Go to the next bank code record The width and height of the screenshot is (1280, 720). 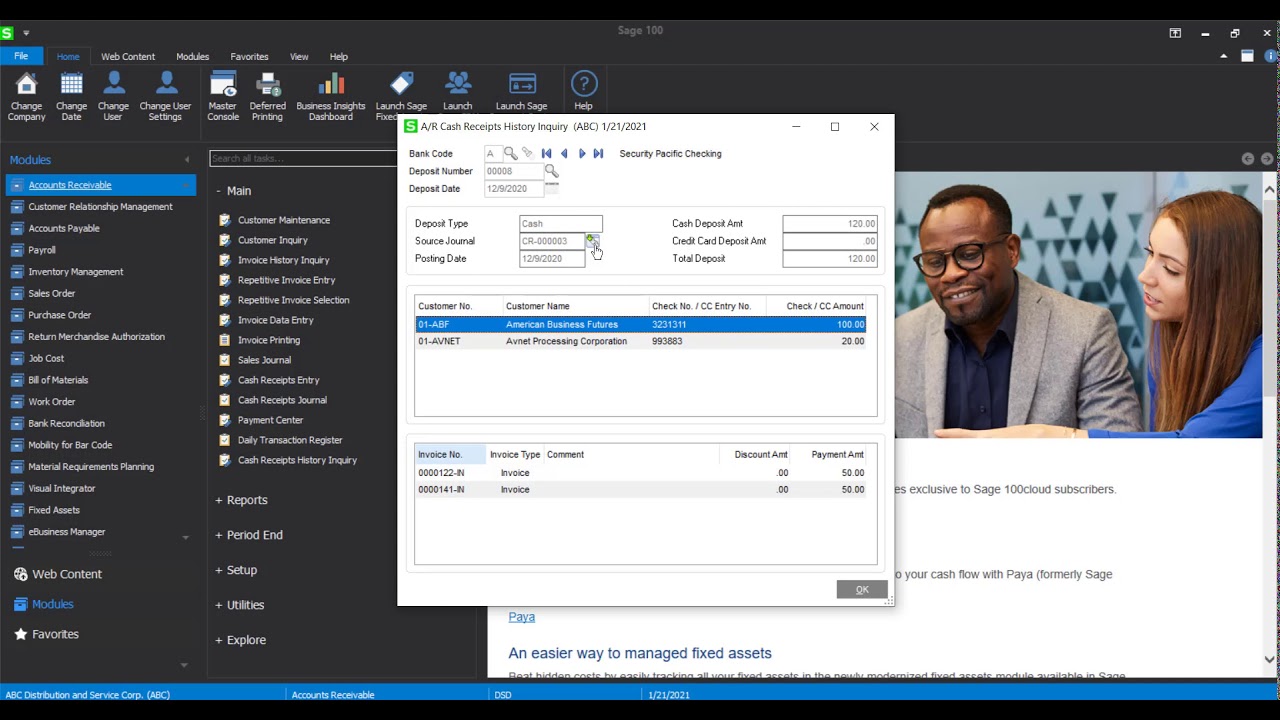click(x=582, y=153)
